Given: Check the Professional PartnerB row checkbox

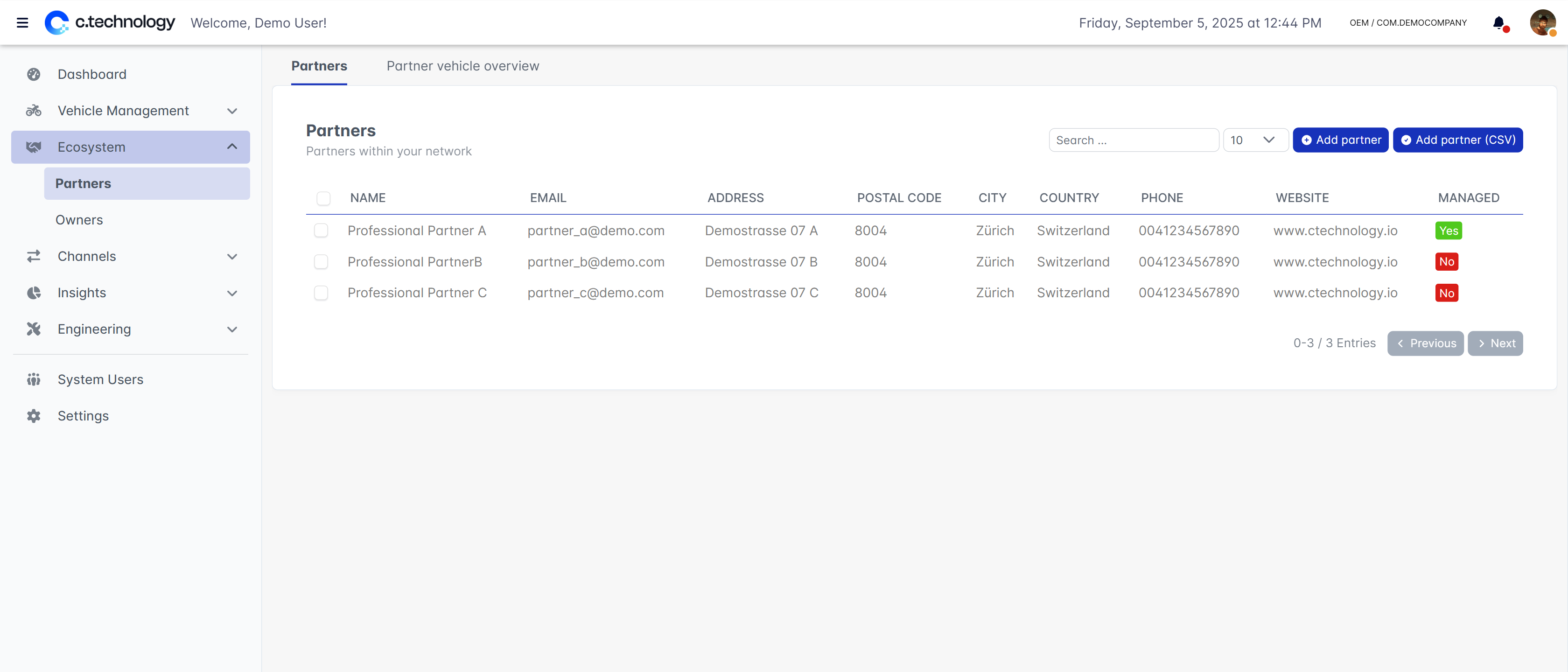Looking at the screenshot, I should (321, 262).
